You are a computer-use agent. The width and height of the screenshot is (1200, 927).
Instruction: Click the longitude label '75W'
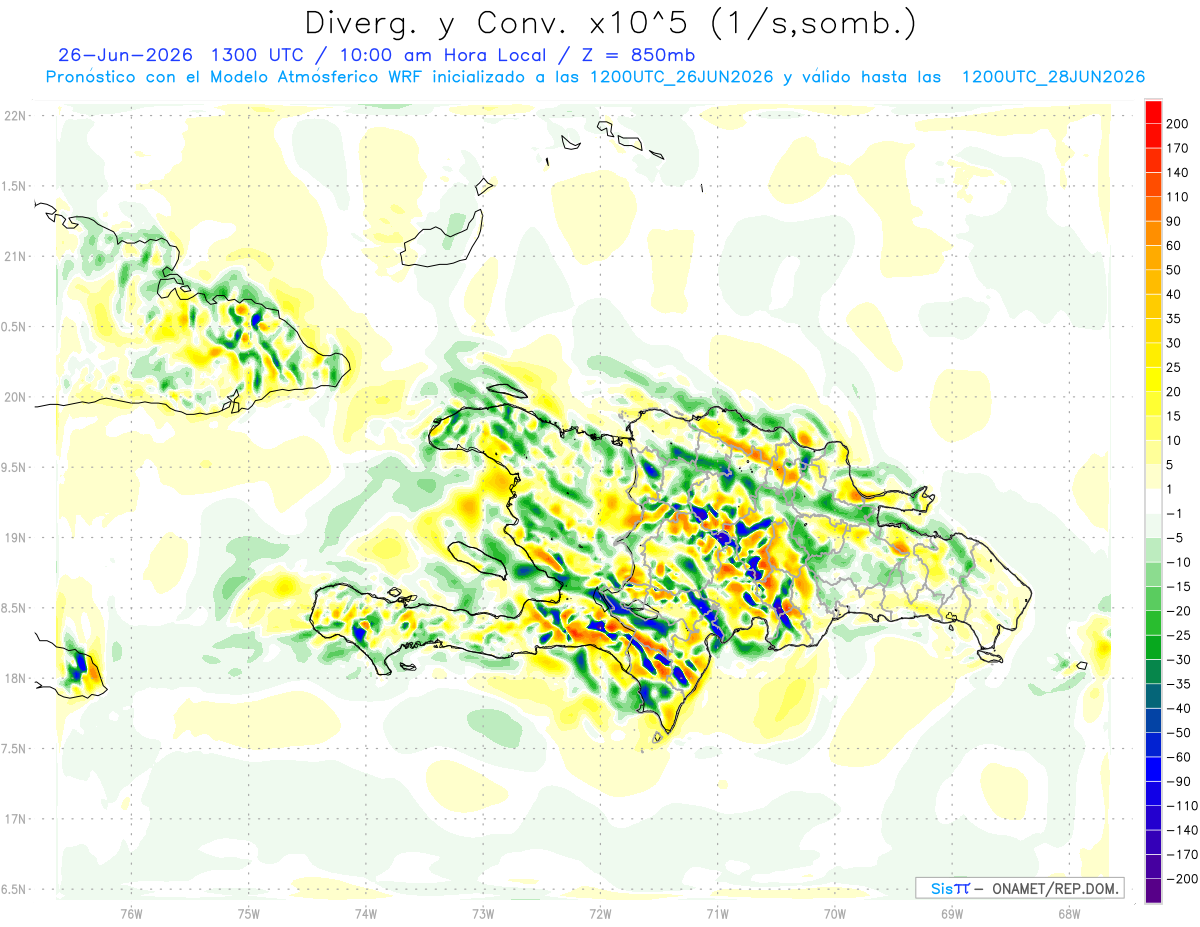click(249, 914)
